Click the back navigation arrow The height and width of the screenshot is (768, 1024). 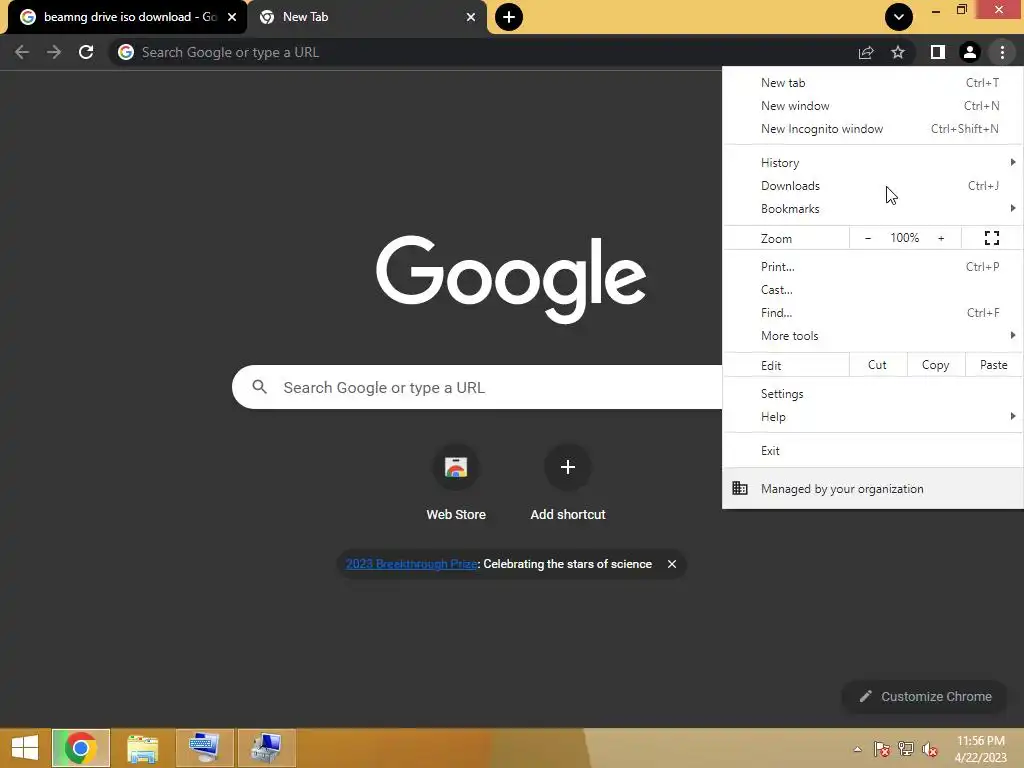[22, 52]
